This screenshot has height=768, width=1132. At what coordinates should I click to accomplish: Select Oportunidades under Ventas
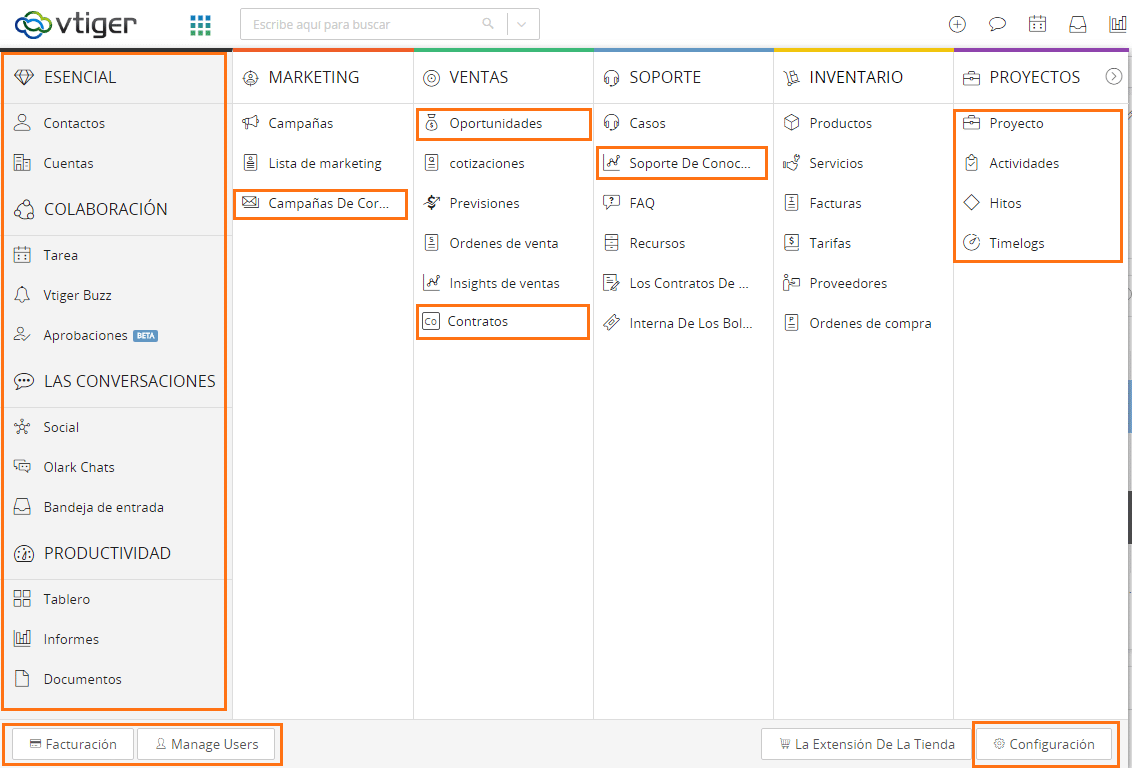tap(495, 123)
